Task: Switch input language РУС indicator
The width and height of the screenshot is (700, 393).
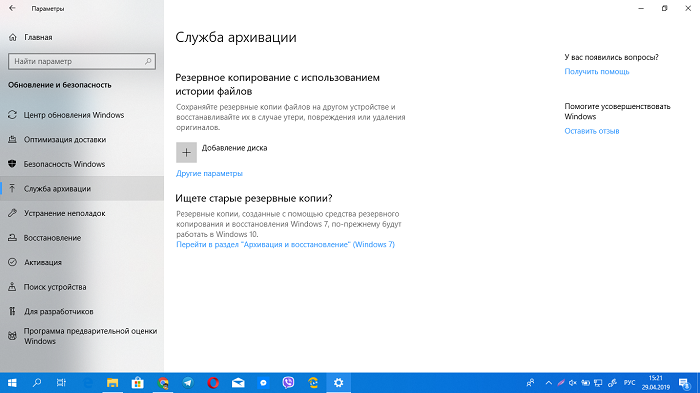Action: click(629, 383)
